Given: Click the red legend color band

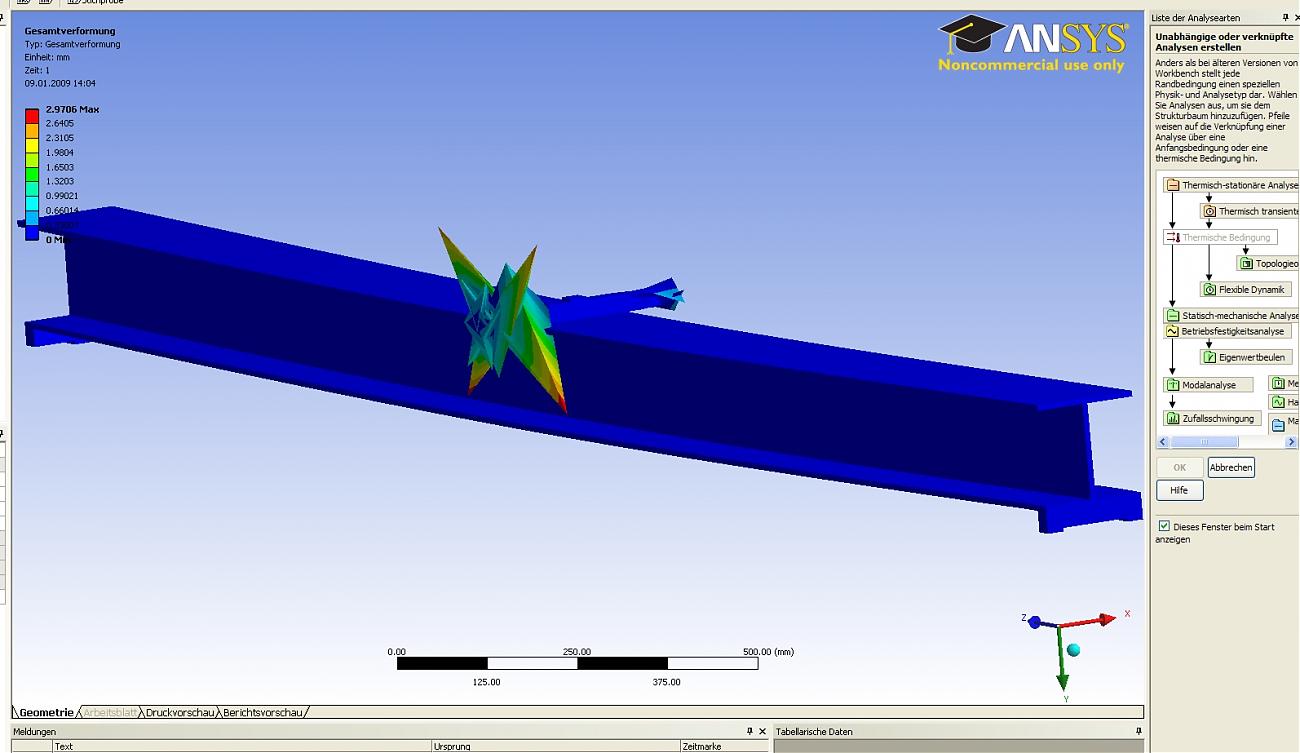Looking at the screenshot, I should pos(32,116).
